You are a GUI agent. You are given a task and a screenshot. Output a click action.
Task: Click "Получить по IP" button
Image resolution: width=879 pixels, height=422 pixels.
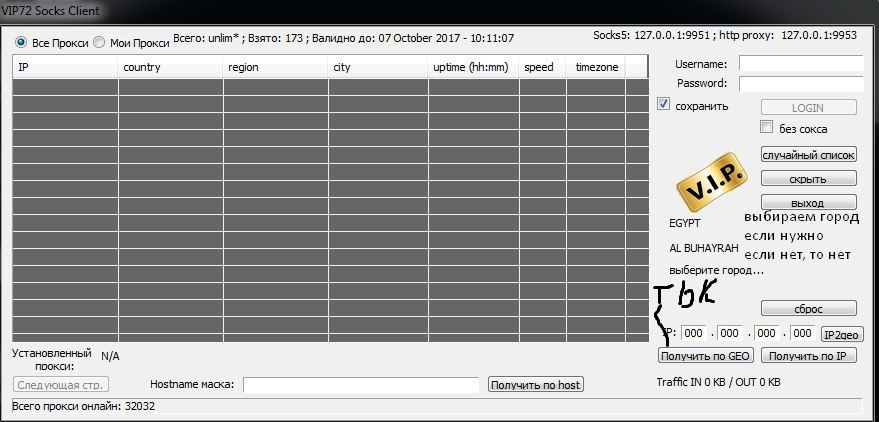[x=809, y=355]
